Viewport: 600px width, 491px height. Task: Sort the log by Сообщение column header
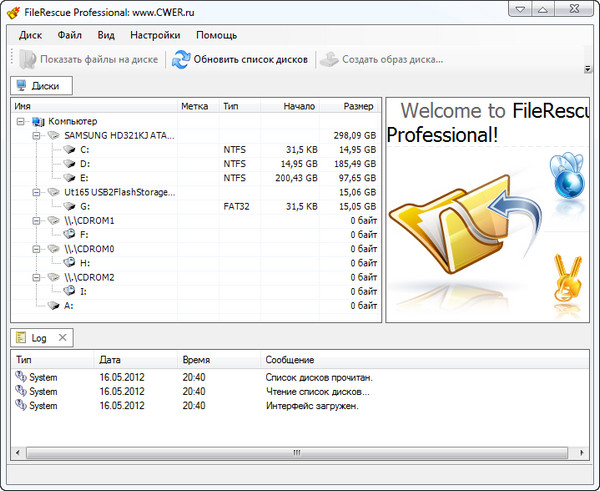point(290,359)
